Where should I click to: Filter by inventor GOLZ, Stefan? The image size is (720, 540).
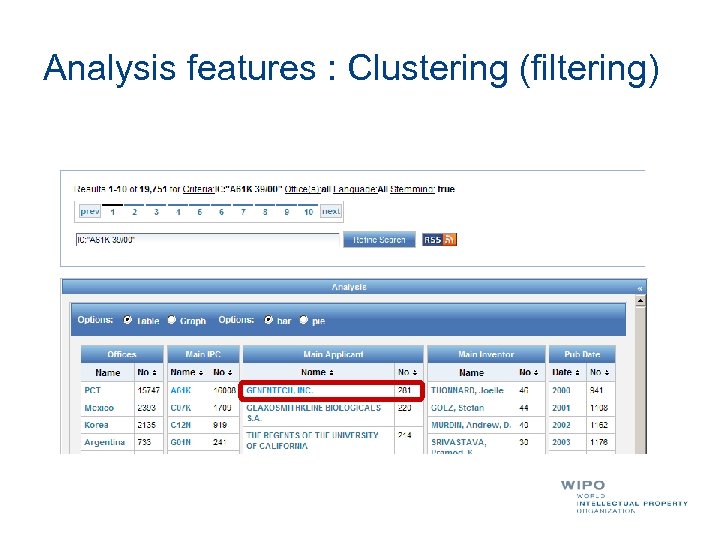[x=458, y=408]
